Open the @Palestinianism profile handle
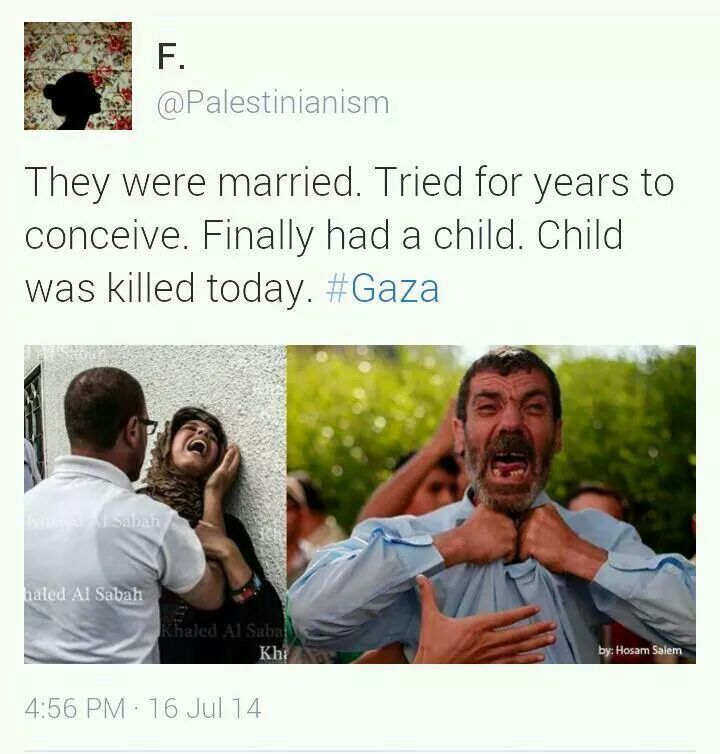The height and width of the screenshot is (754, 720). (x=273, y=103)
